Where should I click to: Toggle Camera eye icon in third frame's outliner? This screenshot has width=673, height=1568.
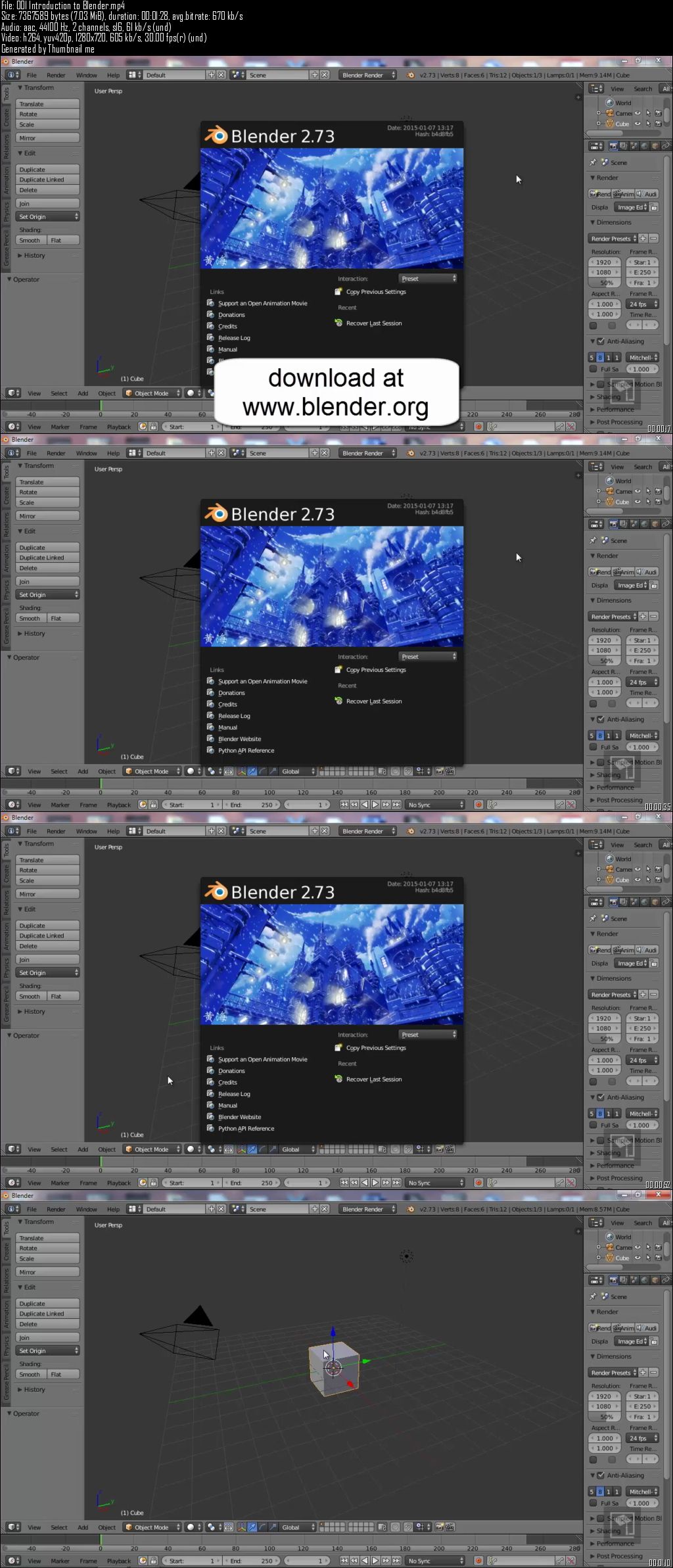point(638,869)
